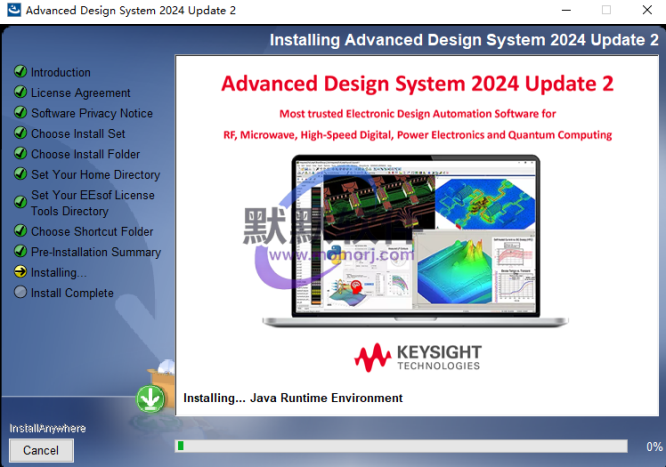Click the Keysight Technologies logo
The width and height of the screenshot is (666, 467).
[417, 357]
